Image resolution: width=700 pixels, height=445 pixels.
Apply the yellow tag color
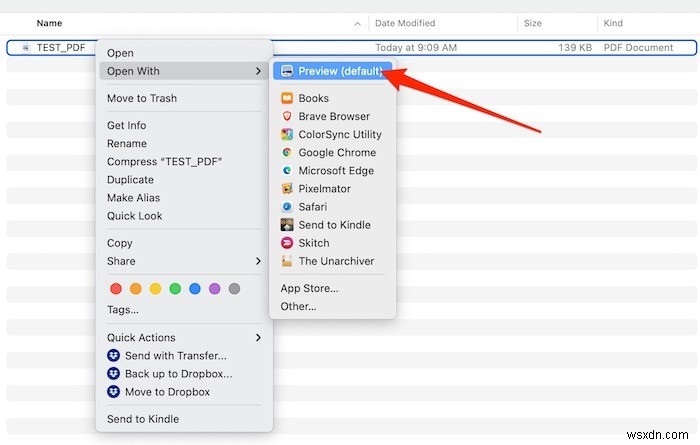[x=155, y=289]
